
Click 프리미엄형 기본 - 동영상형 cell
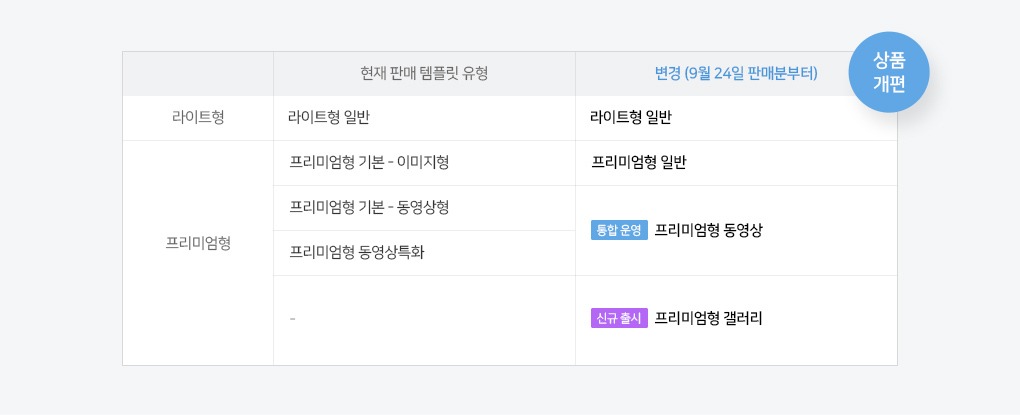pyautogui.click(x=369, y=208)
